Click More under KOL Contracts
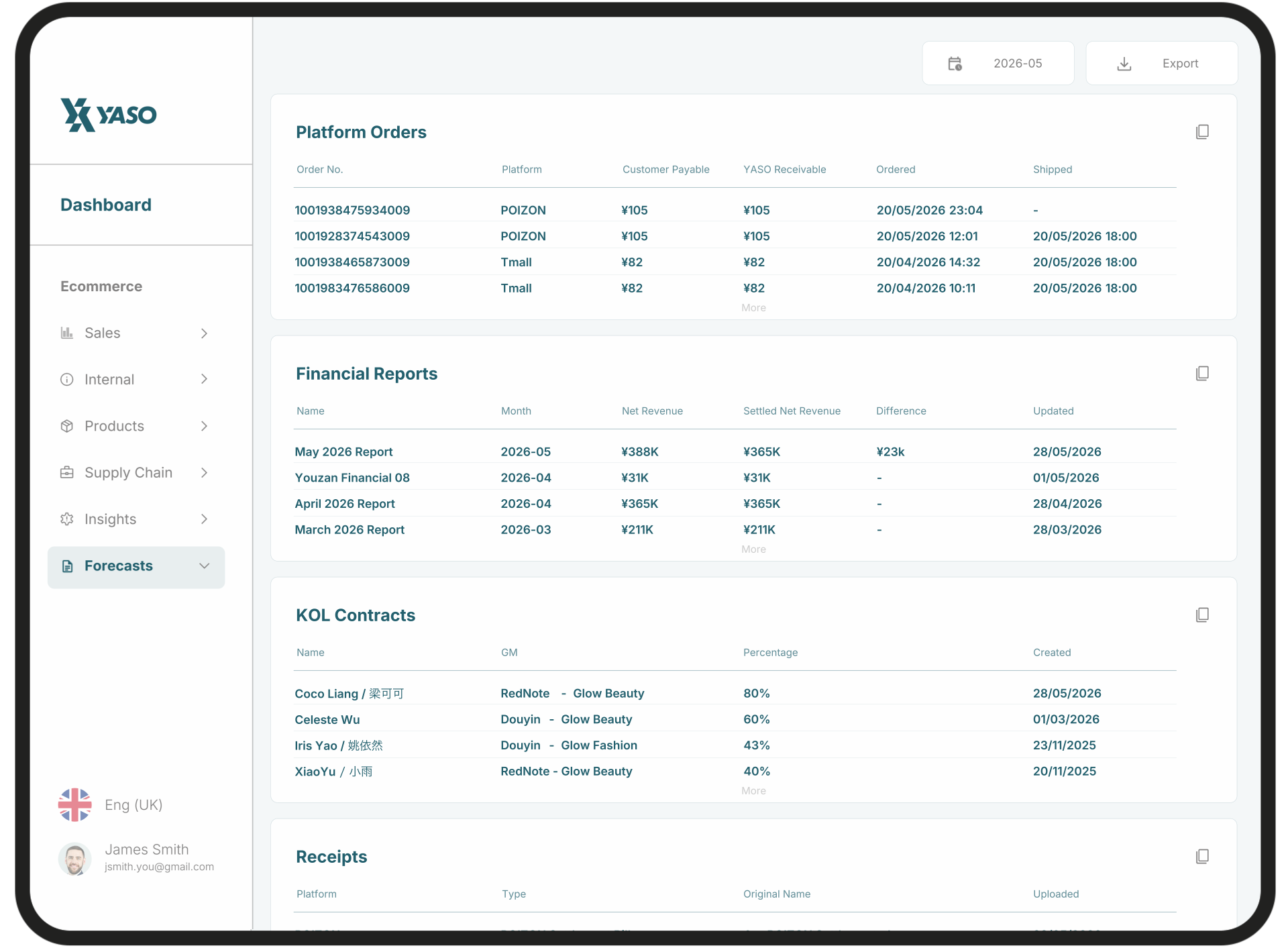 [753, 791]
